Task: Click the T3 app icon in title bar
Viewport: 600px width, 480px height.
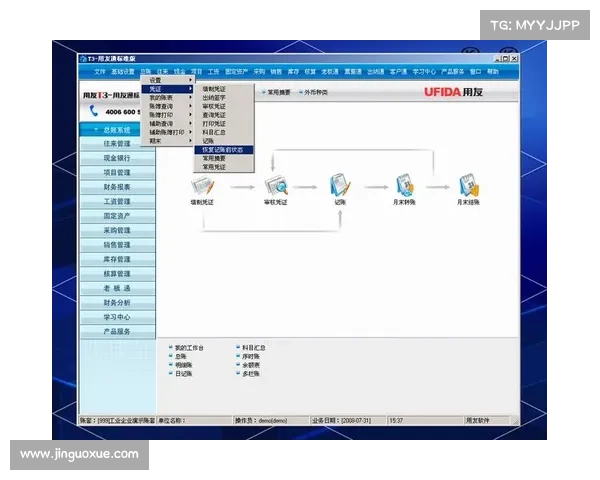Action: click(x=83, y=59)
